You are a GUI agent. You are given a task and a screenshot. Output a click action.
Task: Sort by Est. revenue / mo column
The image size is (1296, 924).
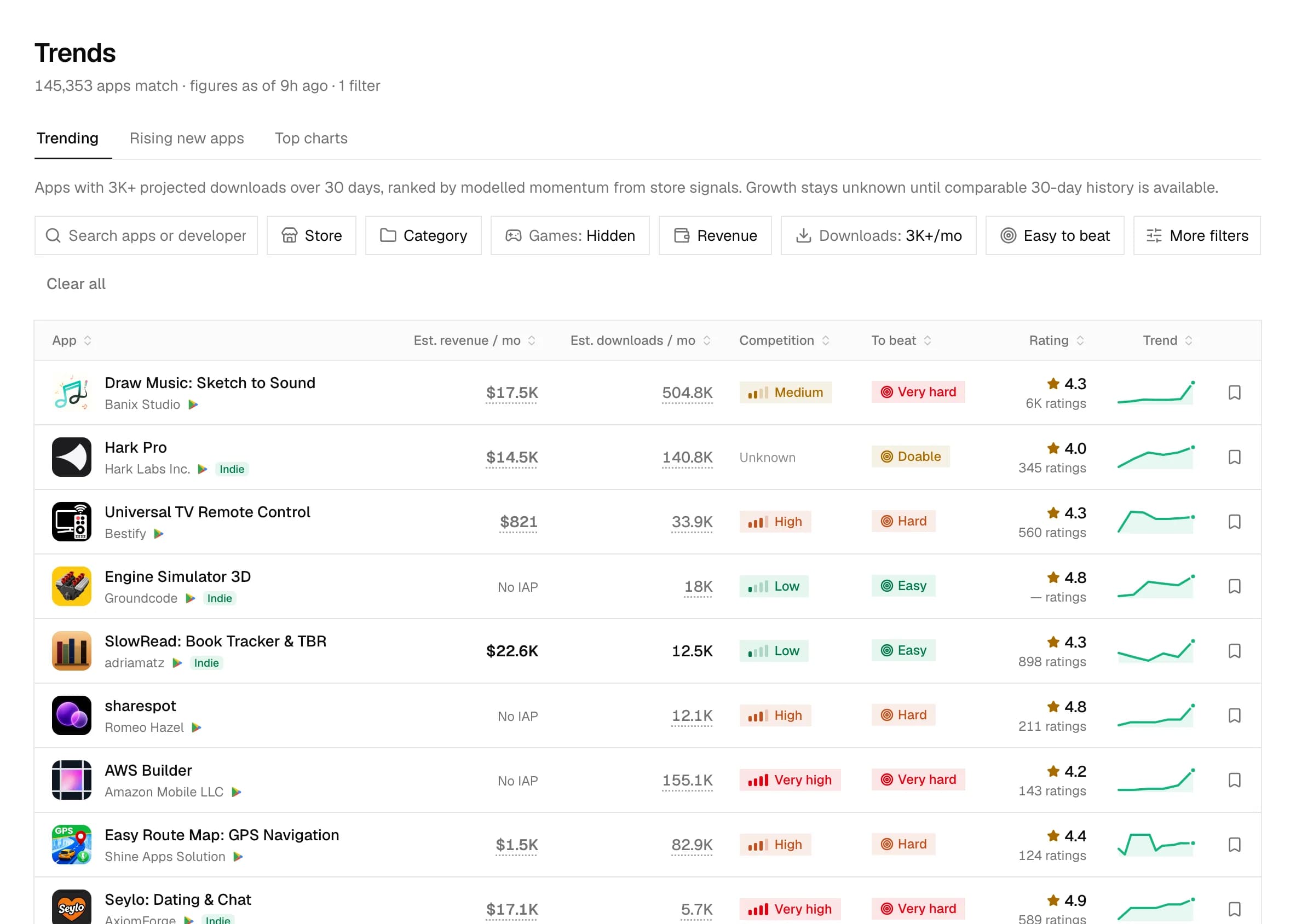475,340
